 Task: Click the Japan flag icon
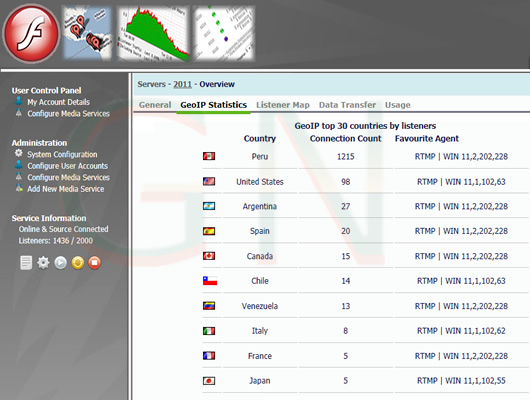coord(209,381)
